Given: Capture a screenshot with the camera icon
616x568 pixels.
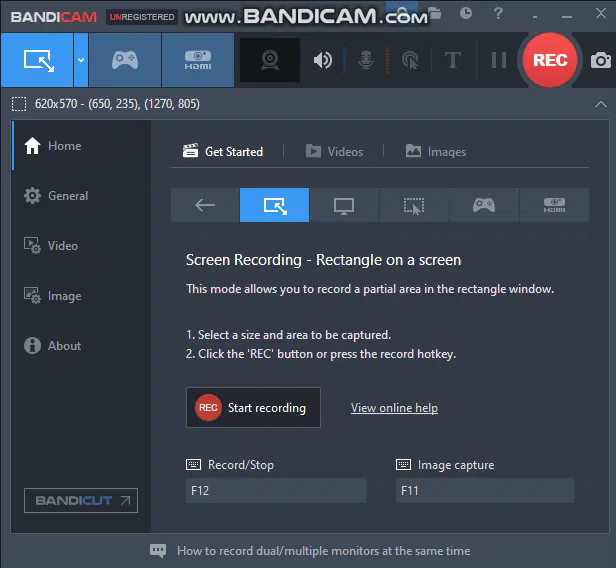Looking at the screenshot, I should tap(601, 60).
